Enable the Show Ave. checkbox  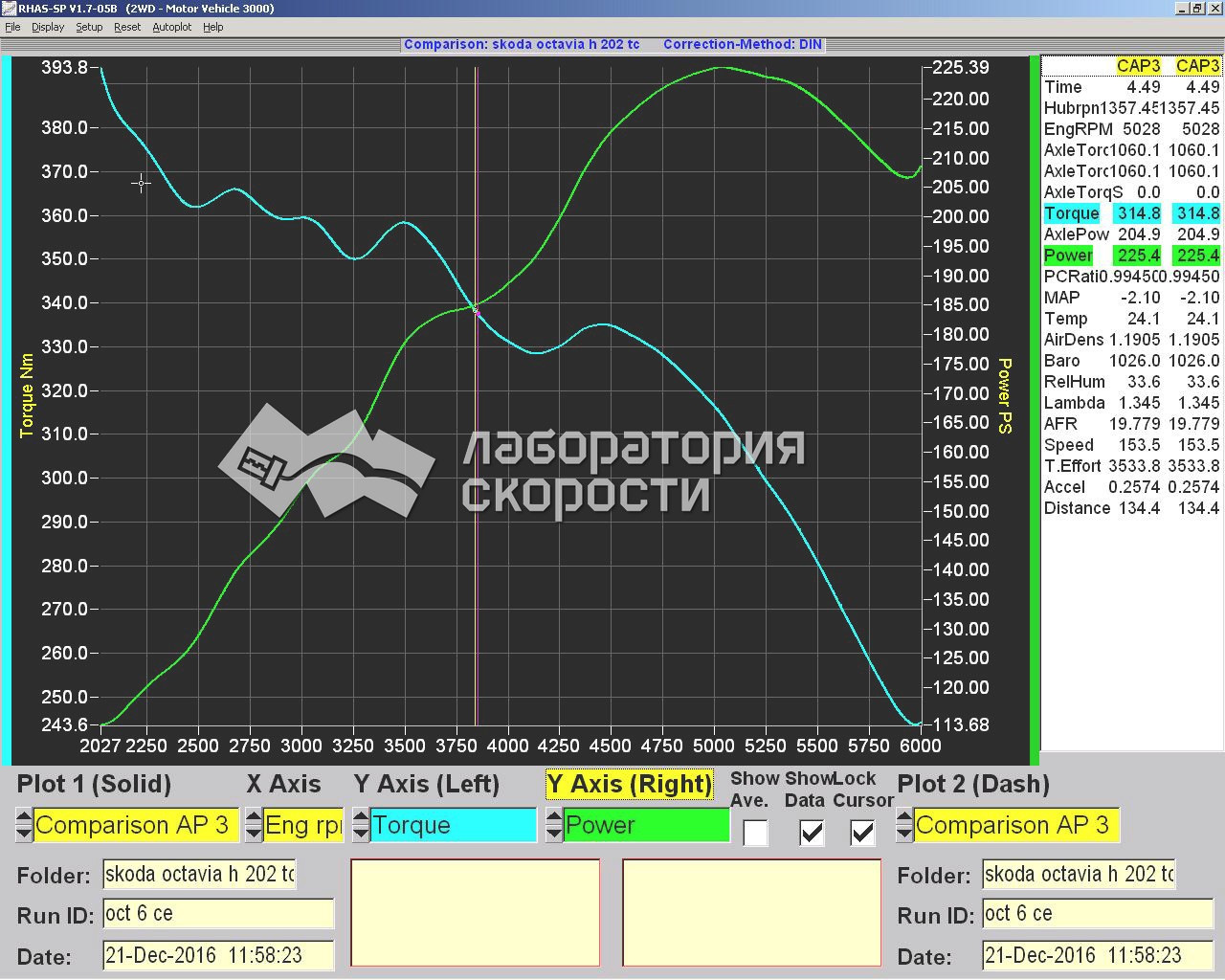(x=756, y=833)
